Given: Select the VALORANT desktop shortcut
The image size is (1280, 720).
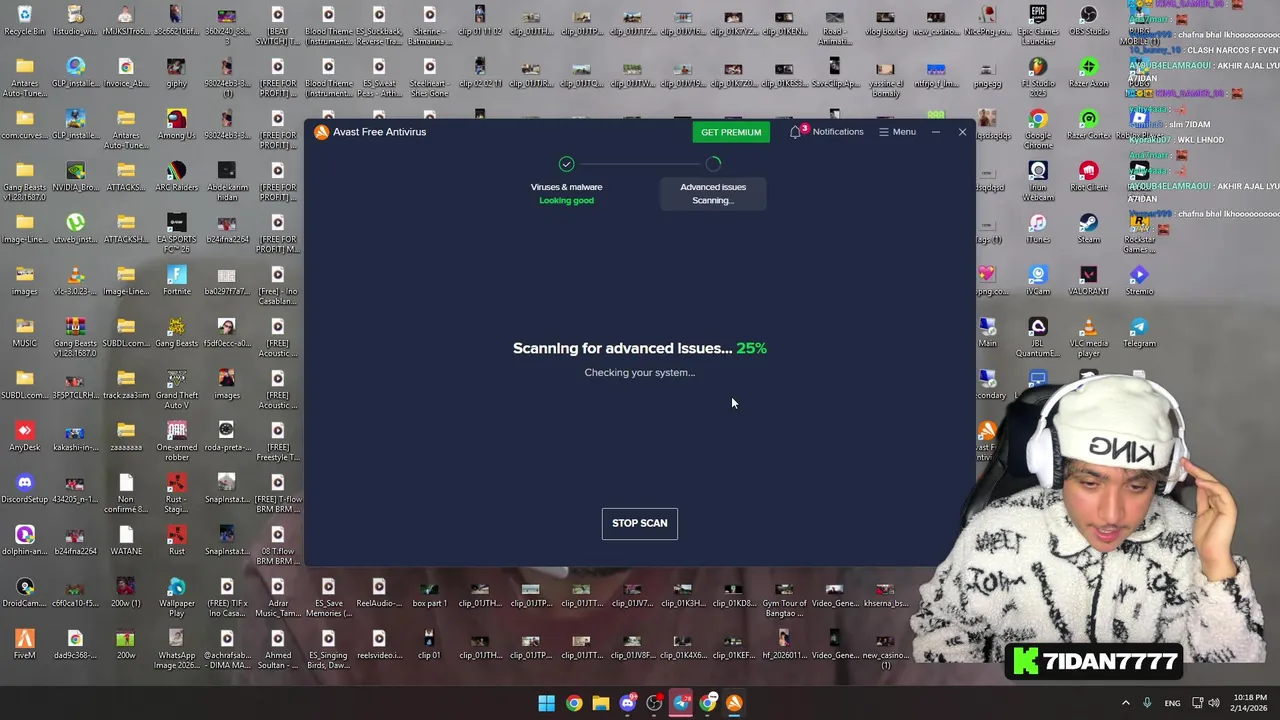Looking at the screenshot, I should point(1088,280).
